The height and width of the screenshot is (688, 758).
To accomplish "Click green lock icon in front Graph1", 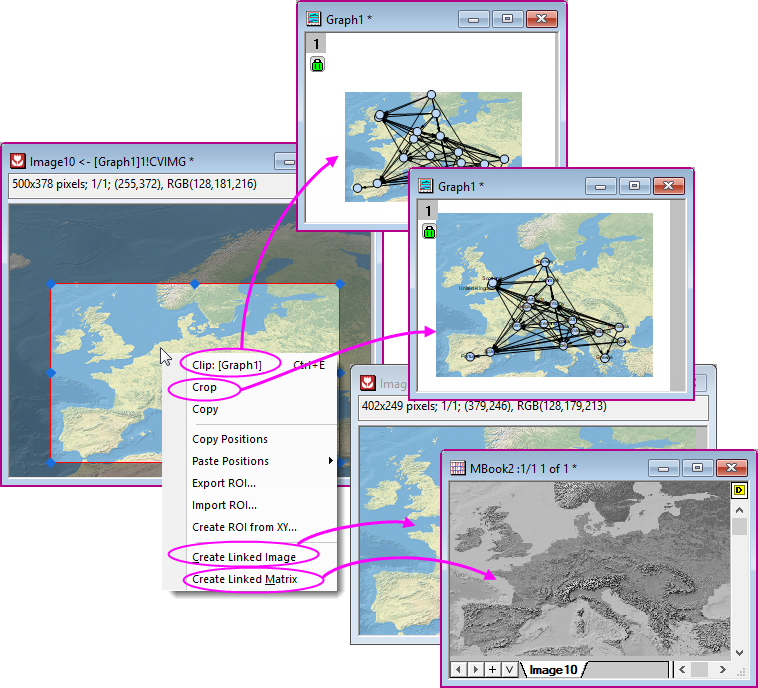I will point(429,231).
